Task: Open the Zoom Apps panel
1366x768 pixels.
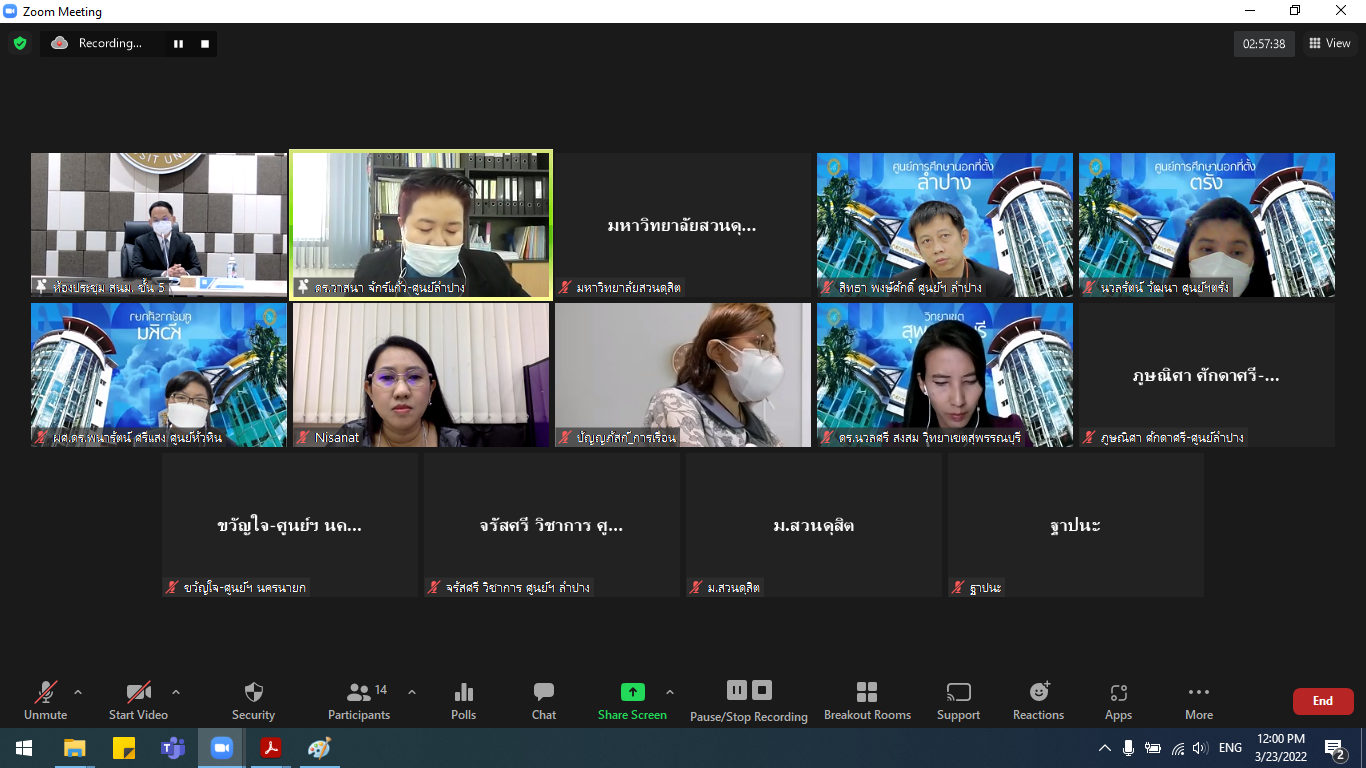Action: pos(1118,701)
